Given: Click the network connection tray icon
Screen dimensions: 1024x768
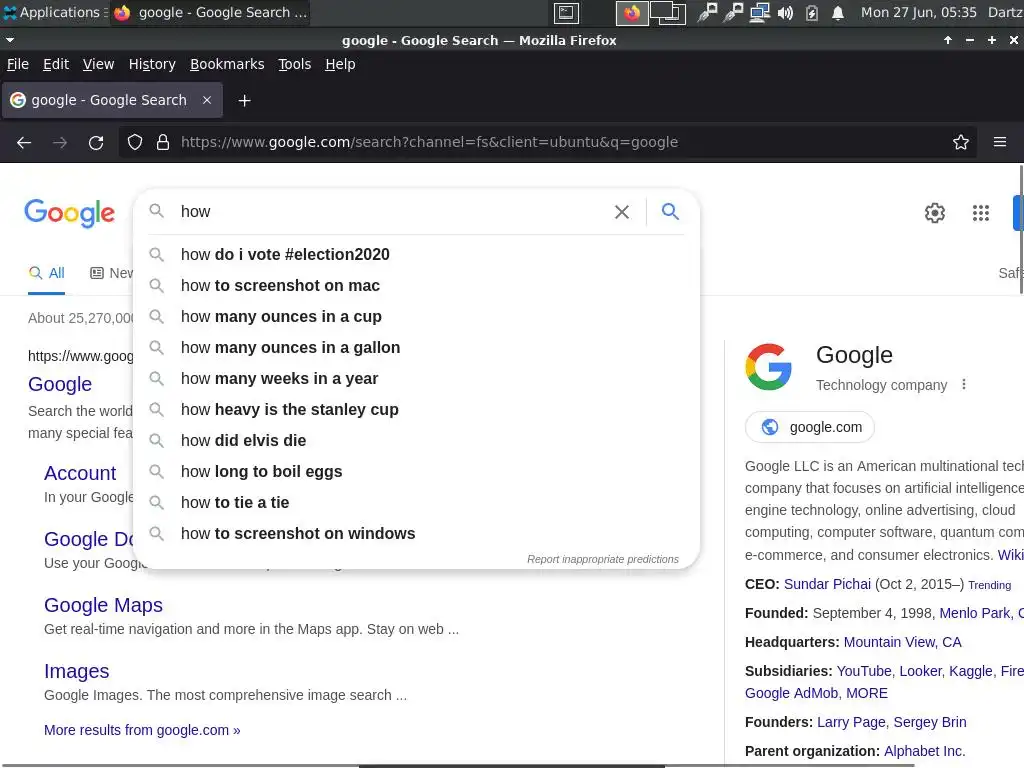Looking at the screenshot, I should (x=759, y=12).
